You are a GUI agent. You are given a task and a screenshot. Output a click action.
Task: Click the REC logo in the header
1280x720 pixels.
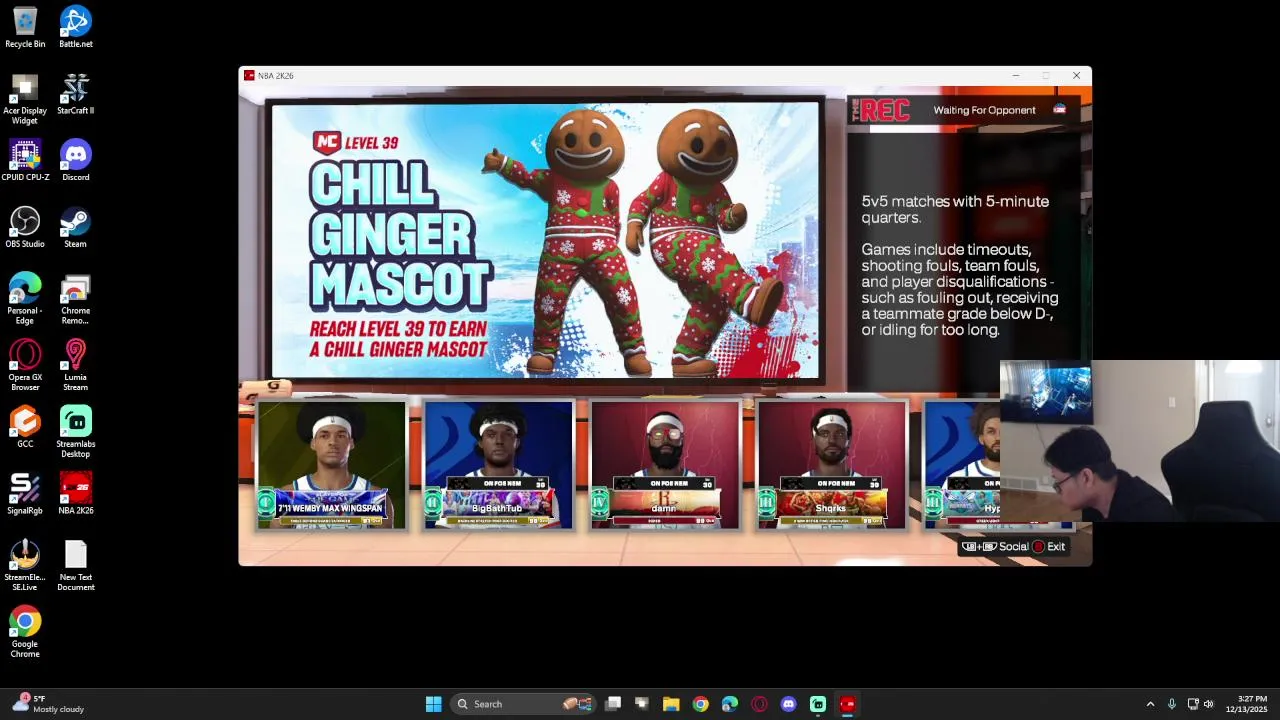(x=881, y=110)
